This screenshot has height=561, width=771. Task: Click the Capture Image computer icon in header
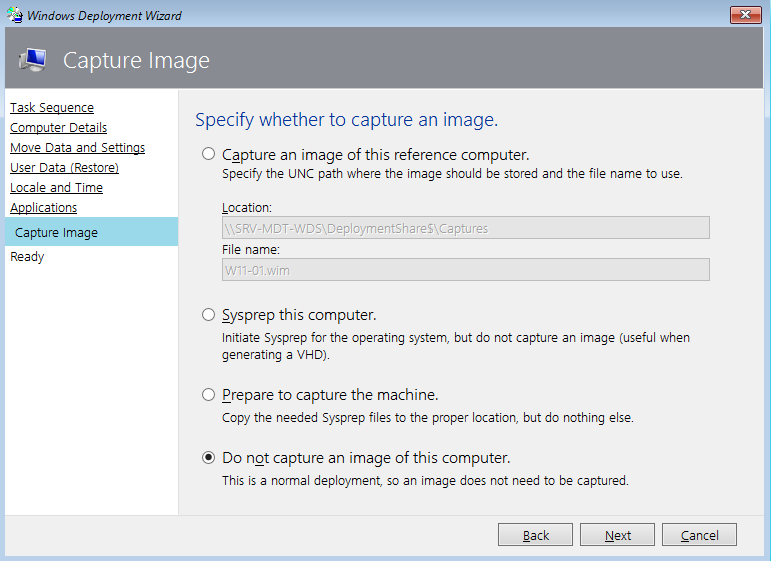click(x=33, y=60)
